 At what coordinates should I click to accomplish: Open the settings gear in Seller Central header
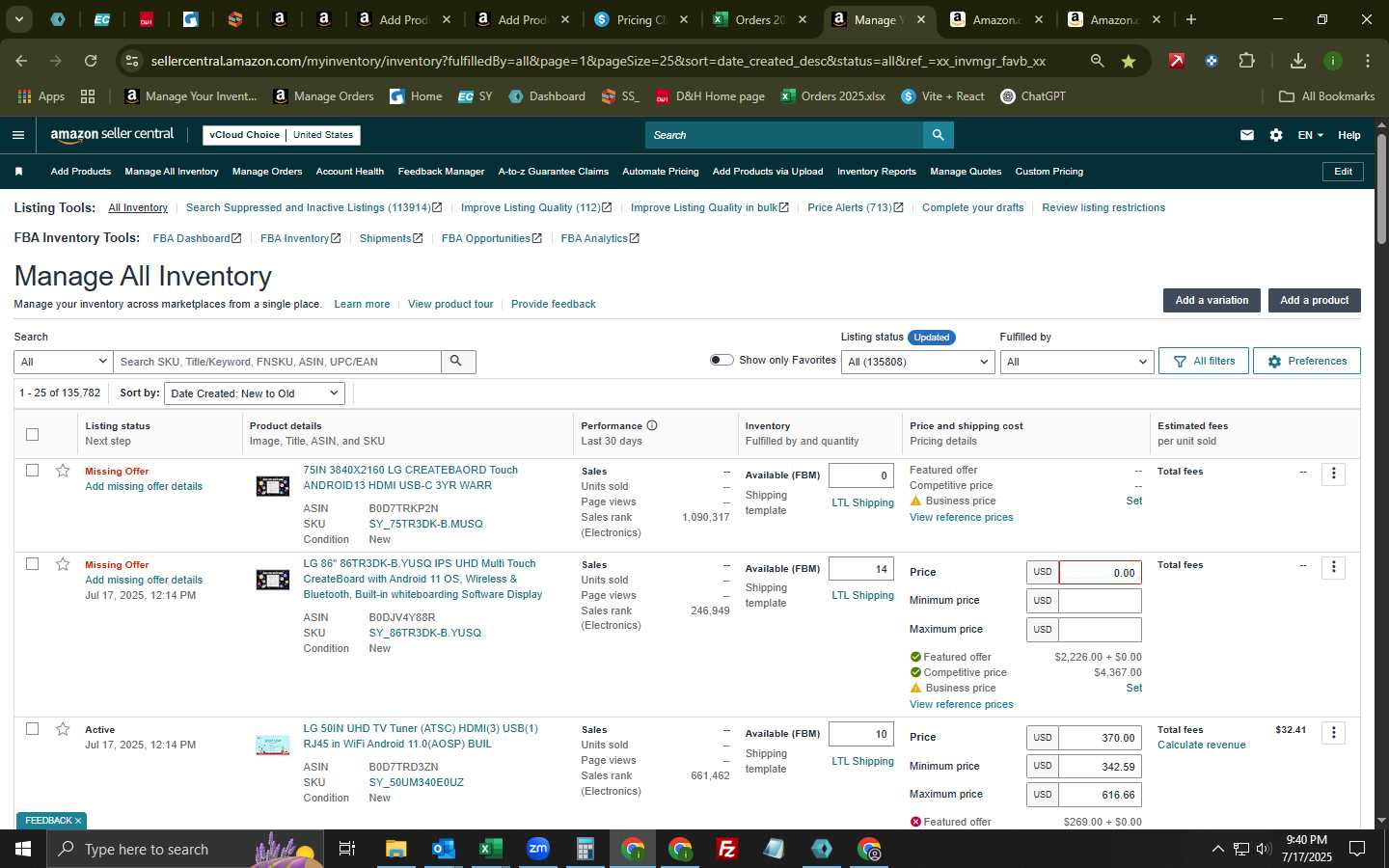point(1276,135)
